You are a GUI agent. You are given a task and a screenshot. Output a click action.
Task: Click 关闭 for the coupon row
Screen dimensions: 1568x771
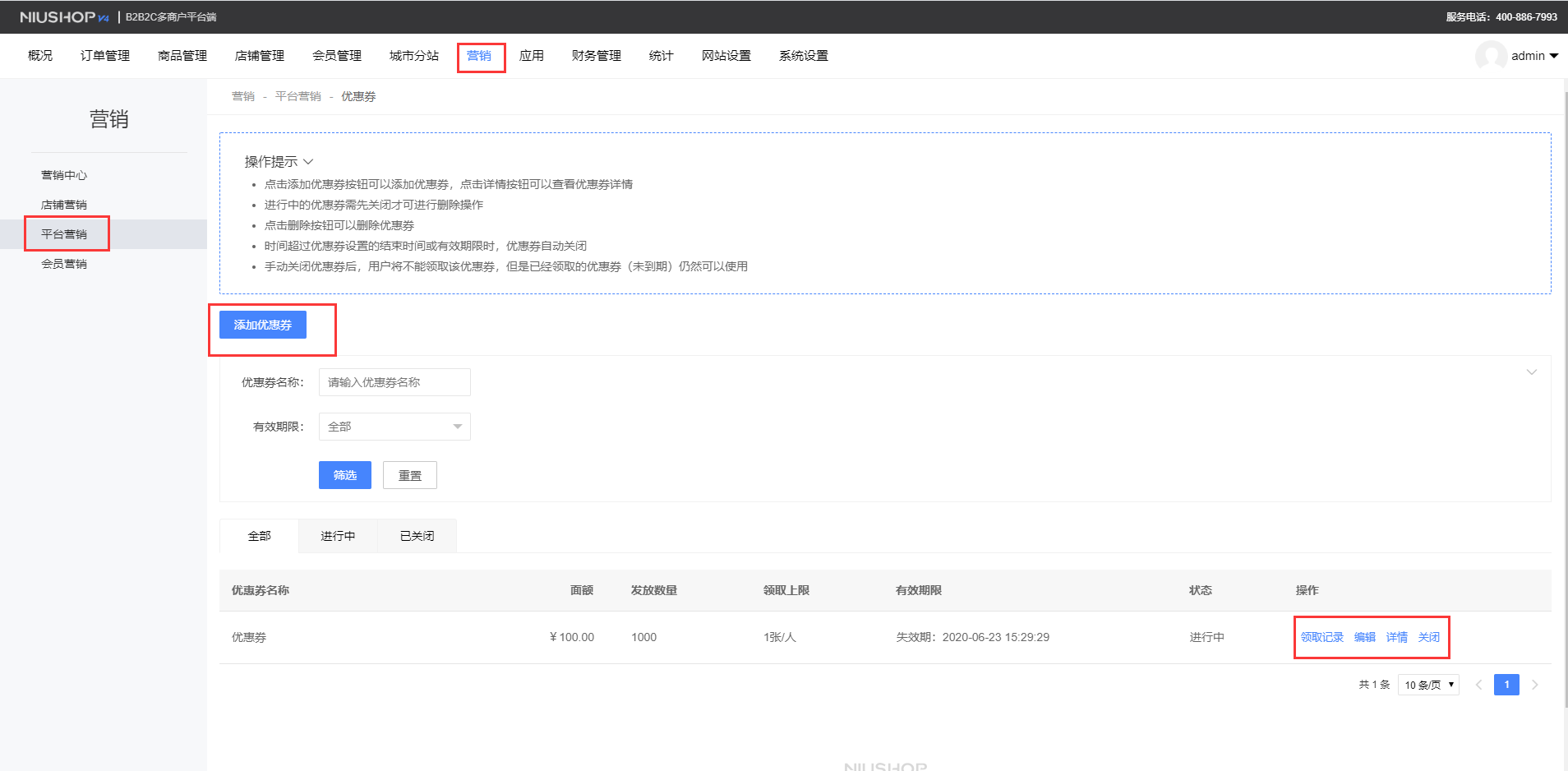1429,637
